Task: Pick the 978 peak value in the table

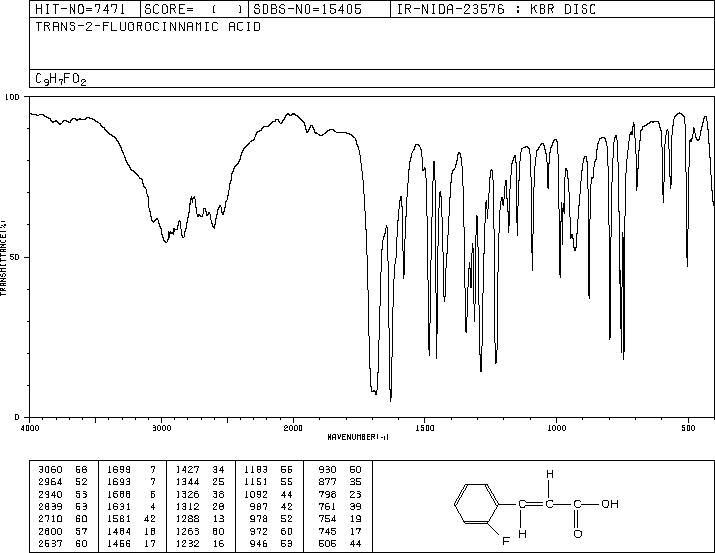Action: [x=259, y=519]
